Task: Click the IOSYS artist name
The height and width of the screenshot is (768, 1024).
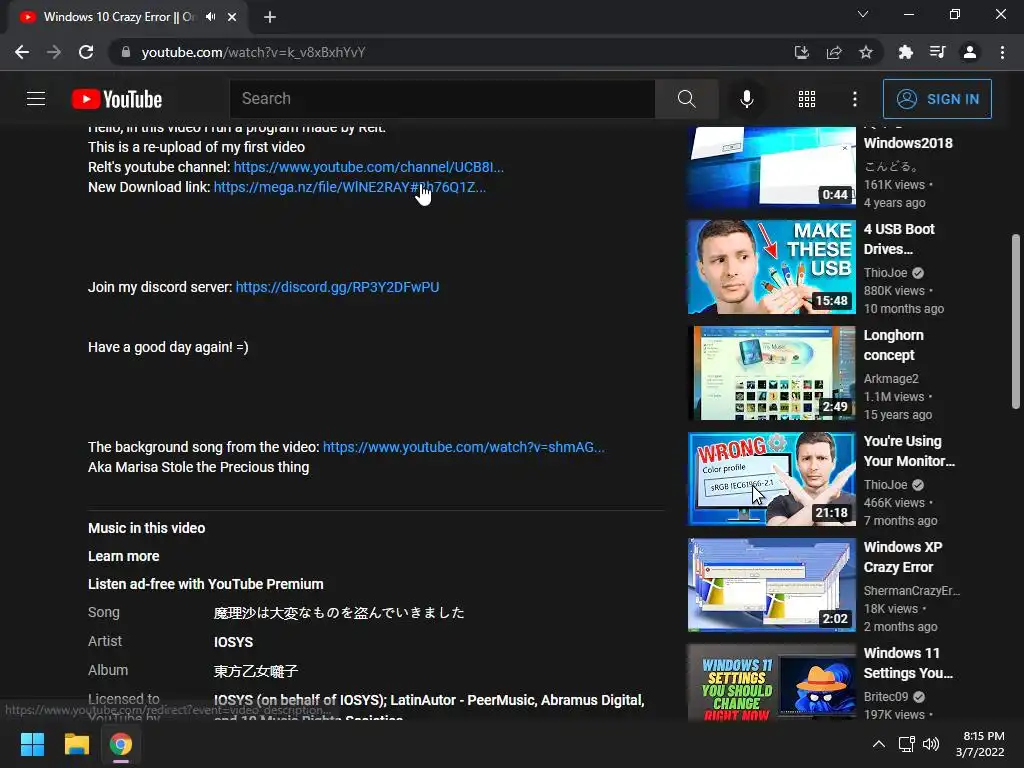Action: [x=233, y=642]
